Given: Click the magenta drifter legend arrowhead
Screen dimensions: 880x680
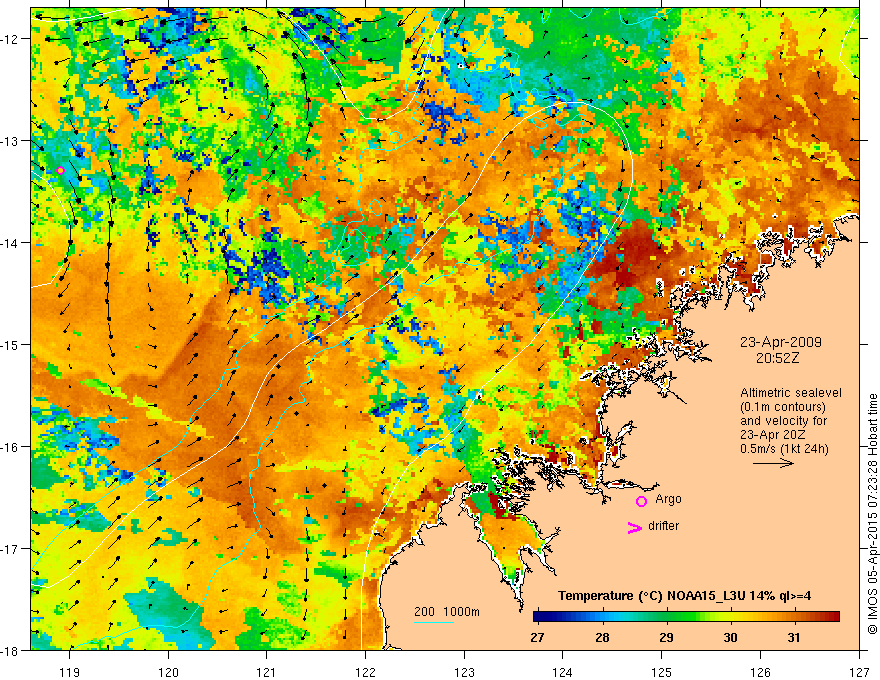Looking at the screenshot, I should pos(634,527).
